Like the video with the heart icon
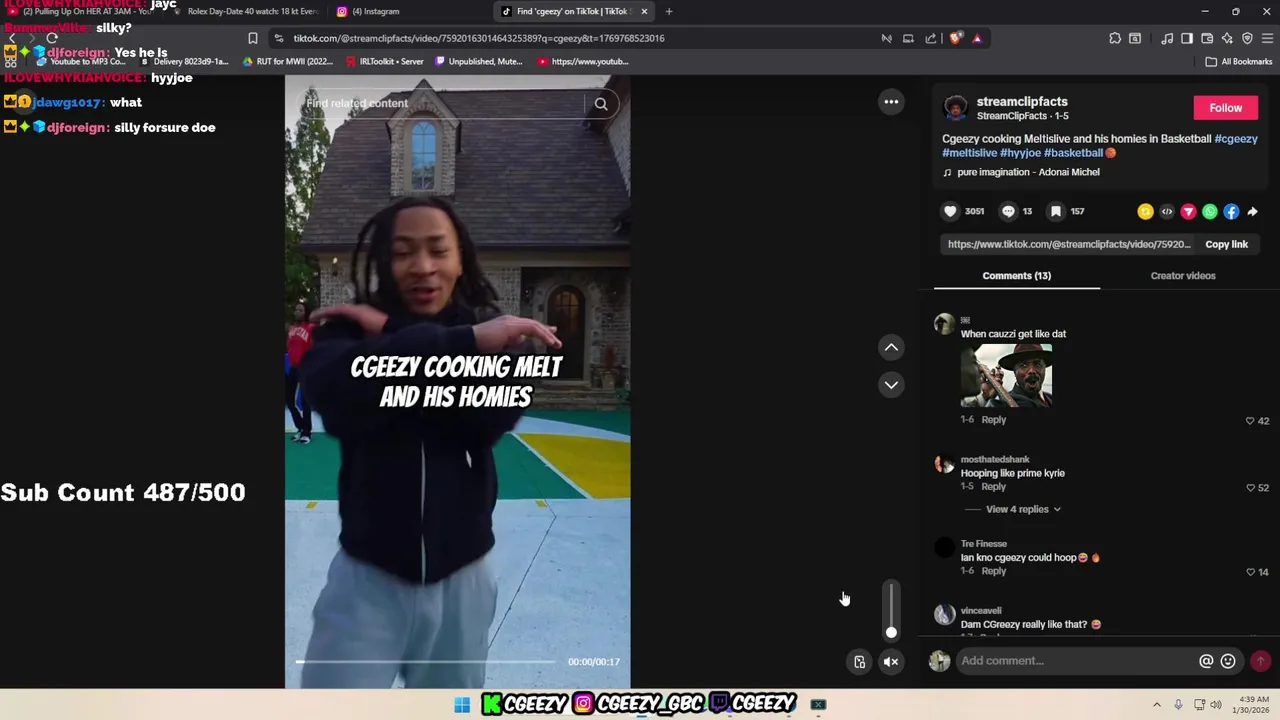1280x720 pixels. point(950,211)
